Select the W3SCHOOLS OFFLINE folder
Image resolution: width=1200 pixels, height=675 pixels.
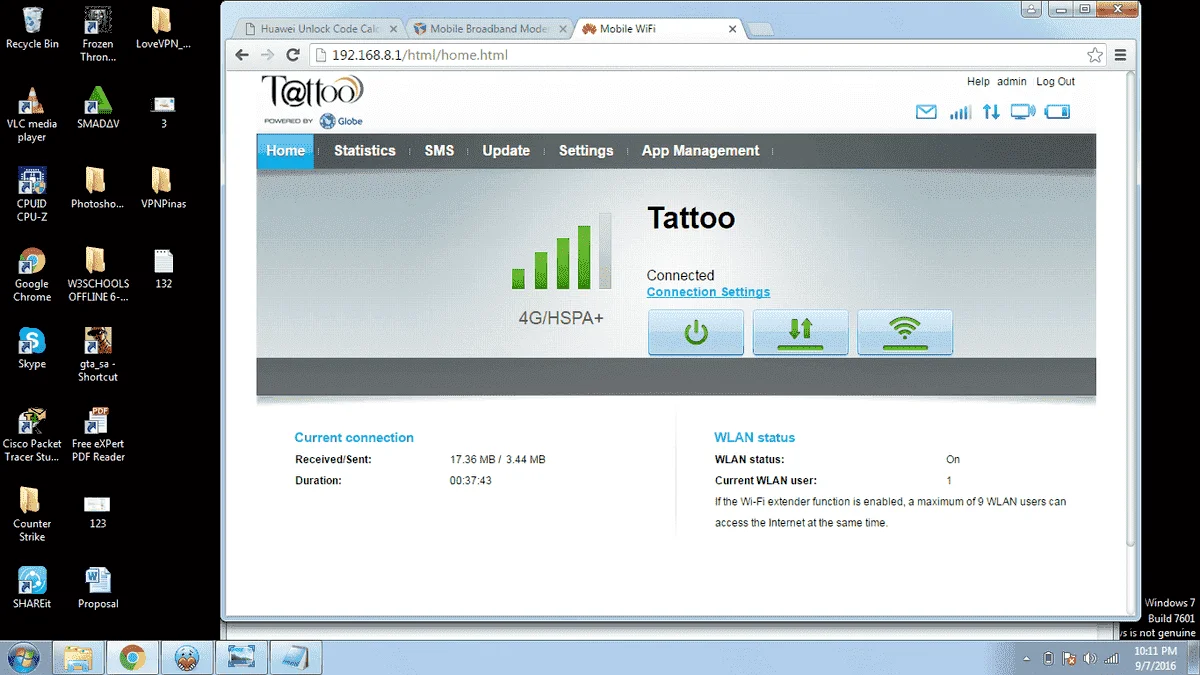tap(98, 274)
